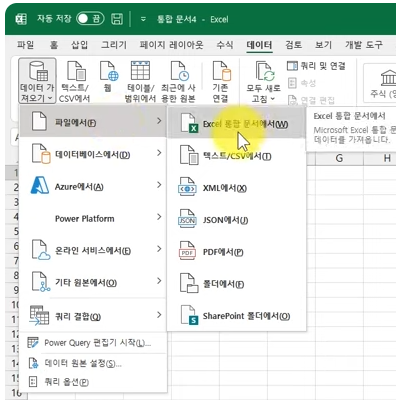This screenshot has height=400, width=396.
Task: Expand the Power Platform submenu
Action: click(93, 218)
